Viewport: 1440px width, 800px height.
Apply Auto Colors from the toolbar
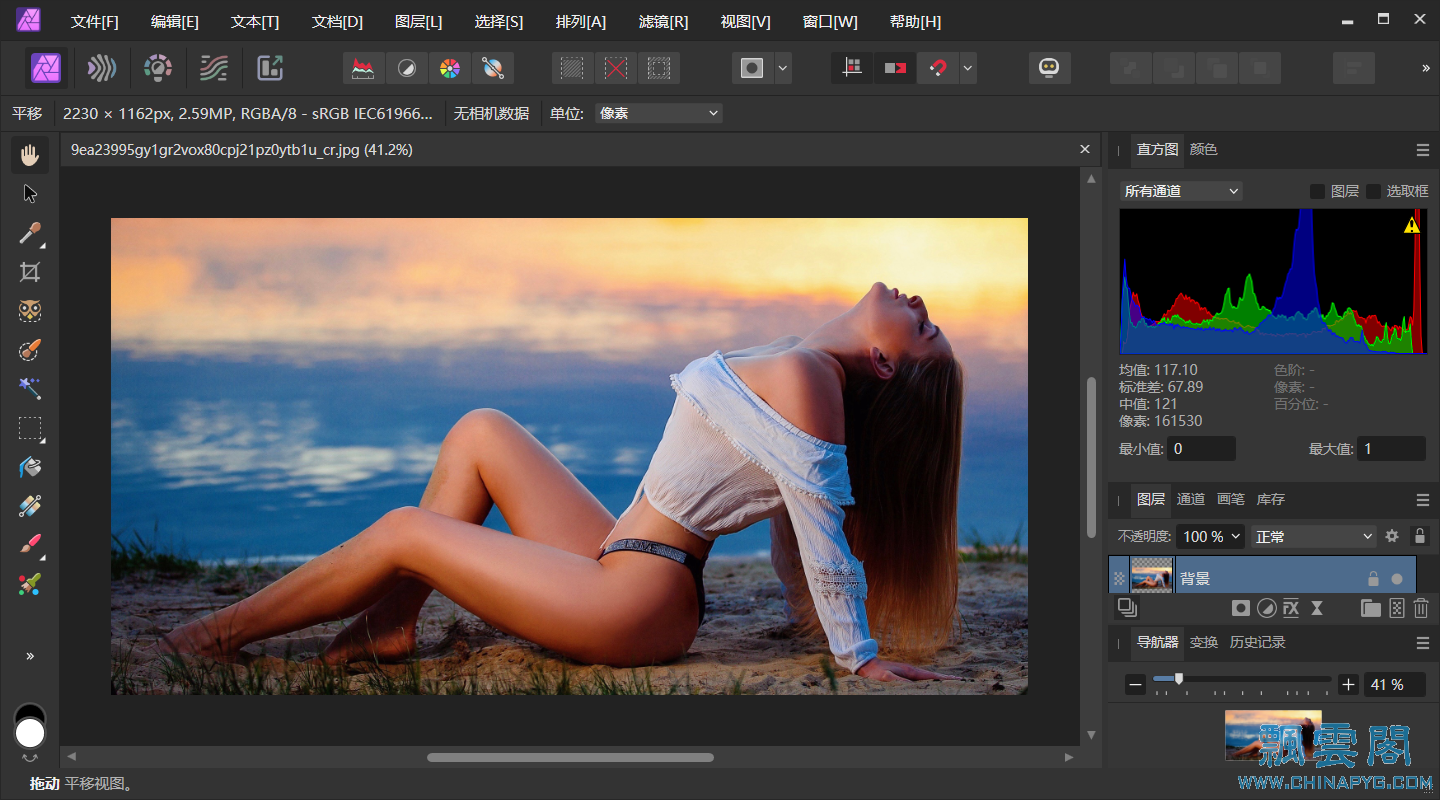(x=450, y=68)
